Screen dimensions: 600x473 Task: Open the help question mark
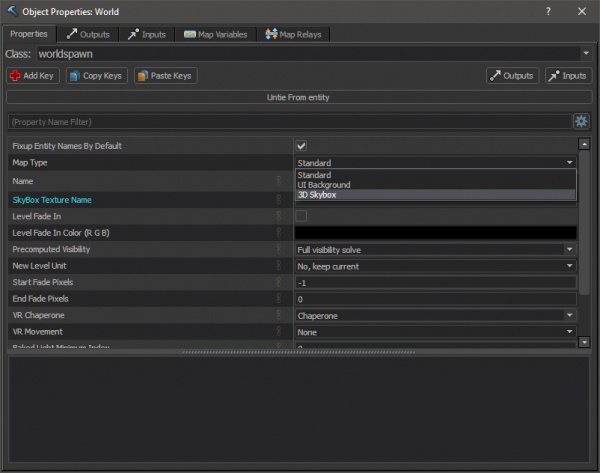point(548,11)
